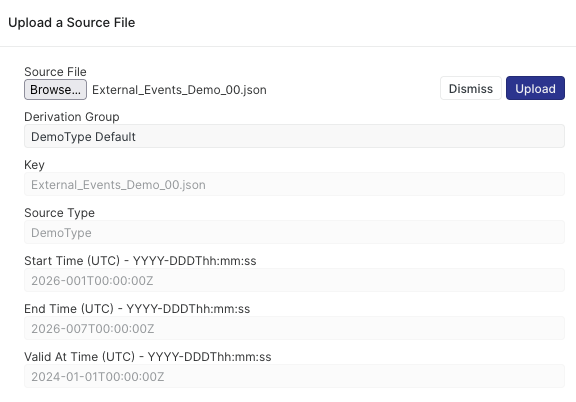Click the 'Key' label
Viewport: 576px width, 402px height.
click(x=34, y=165)
